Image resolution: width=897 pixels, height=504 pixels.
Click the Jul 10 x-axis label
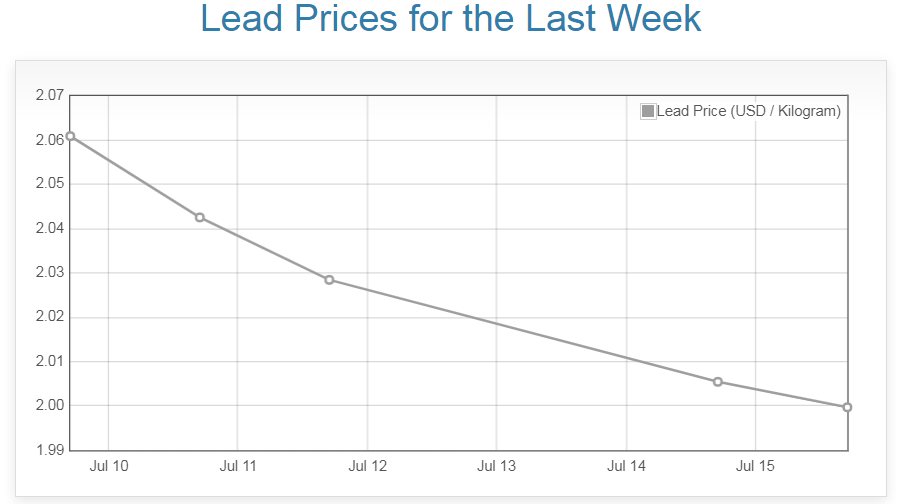point(108,466)
